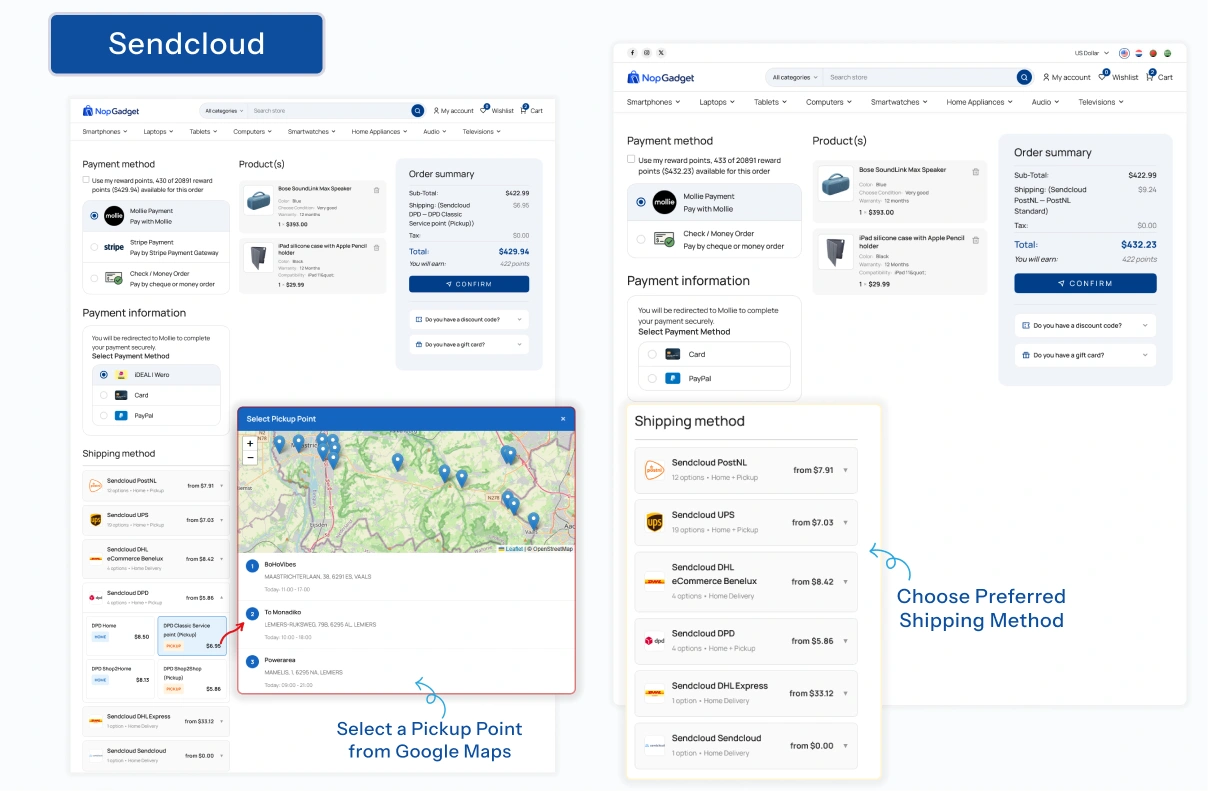1208x791 pixels.
Task: Close the Select Pickup Point dialog
Action: pos(563,419)
